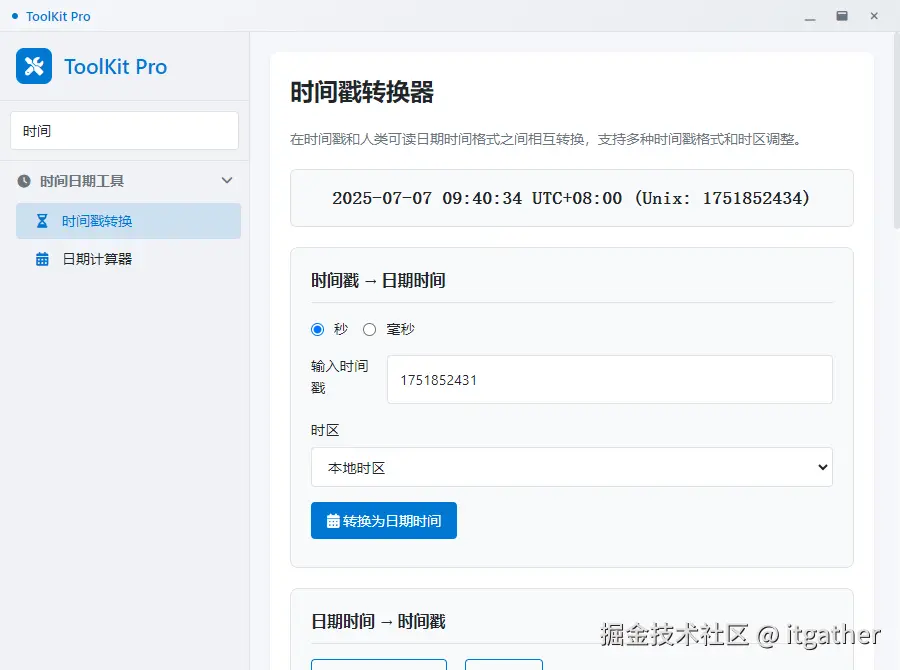
Task: Click the ToolKit Pro title bar text
Action: tap(59, 17)
